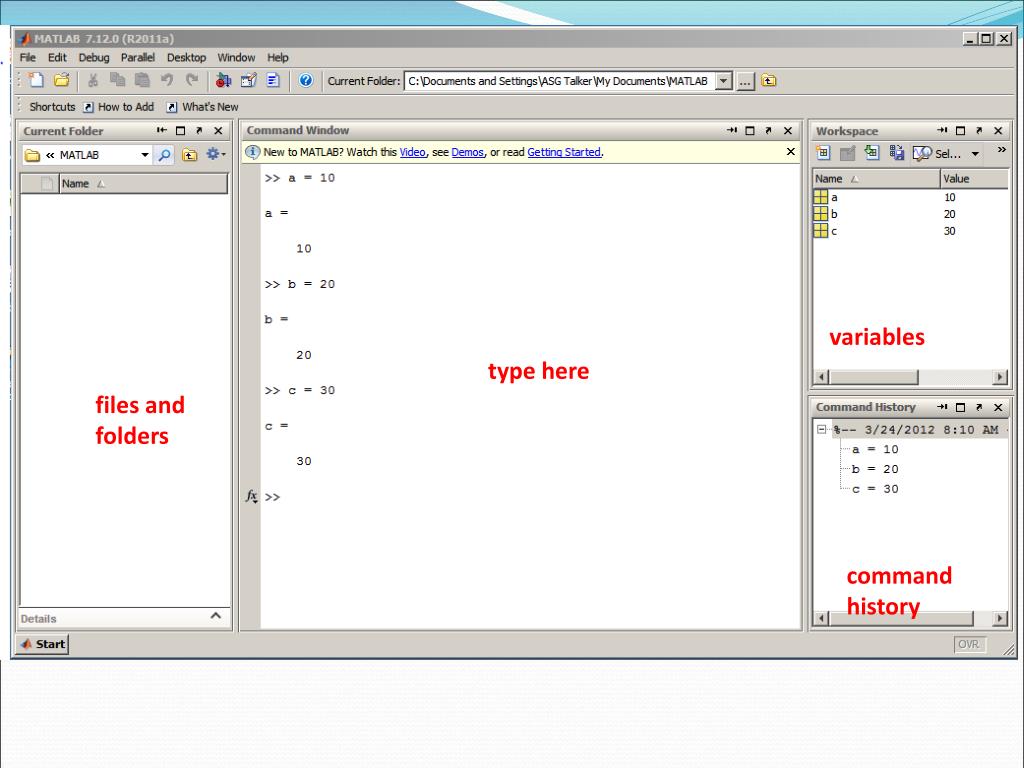Click the Save Workspace icon

(897, 153)
